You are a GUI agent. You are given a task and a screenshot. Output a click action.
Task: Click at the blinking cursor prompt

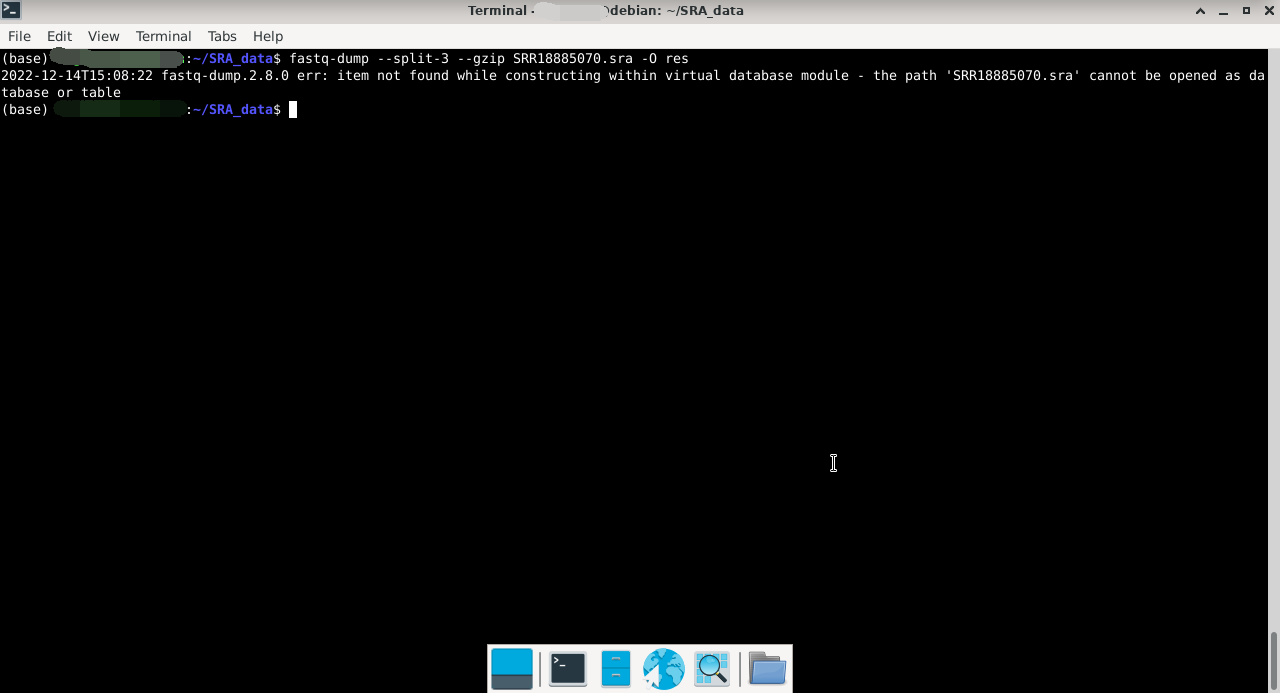292,109
